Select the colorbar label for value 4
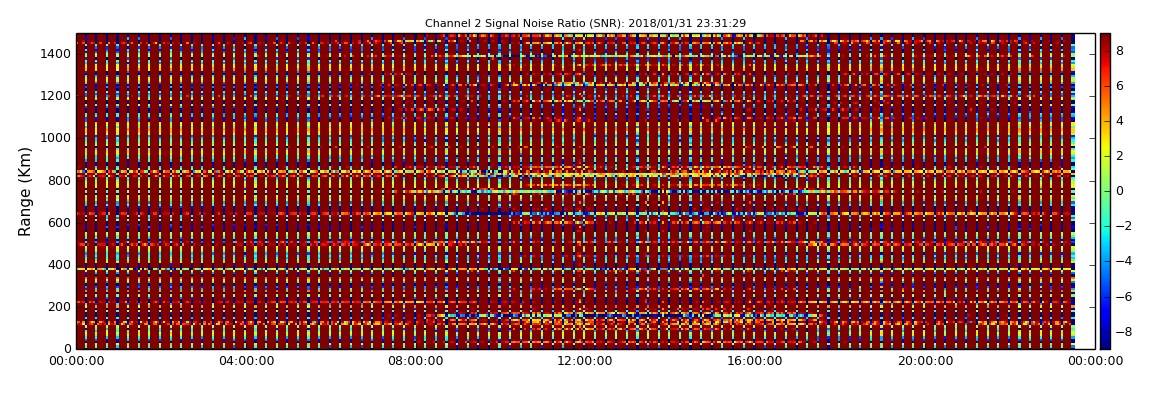Screen dimensions: 1150x407 point(1120,121)
